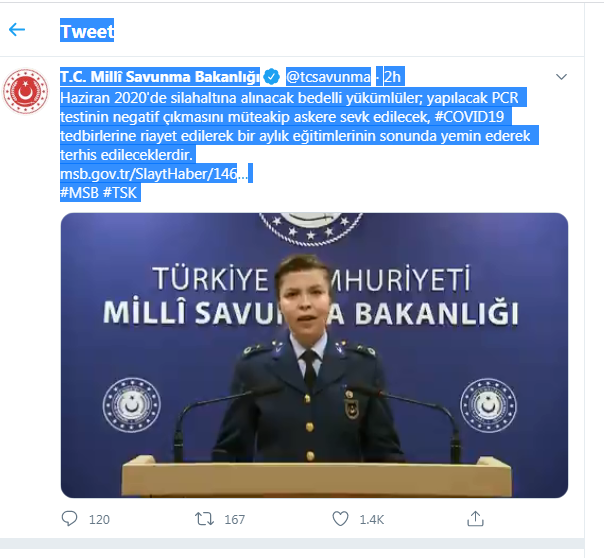
Task: Click the 1.4K likes count
Action: pyautogui.click(x=371, y=520)
